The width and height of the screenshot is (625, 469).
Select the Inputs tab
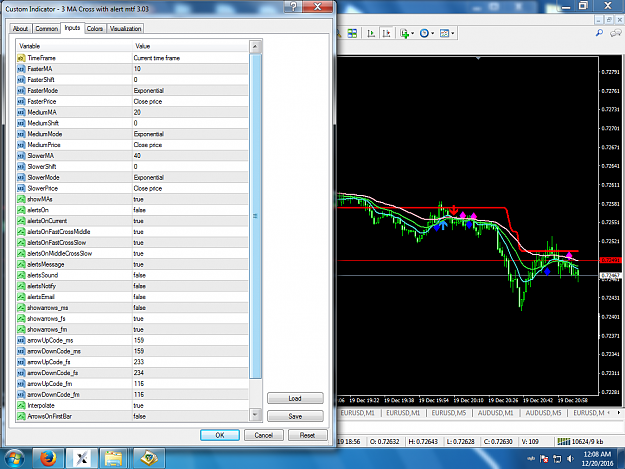click(72, 28)
